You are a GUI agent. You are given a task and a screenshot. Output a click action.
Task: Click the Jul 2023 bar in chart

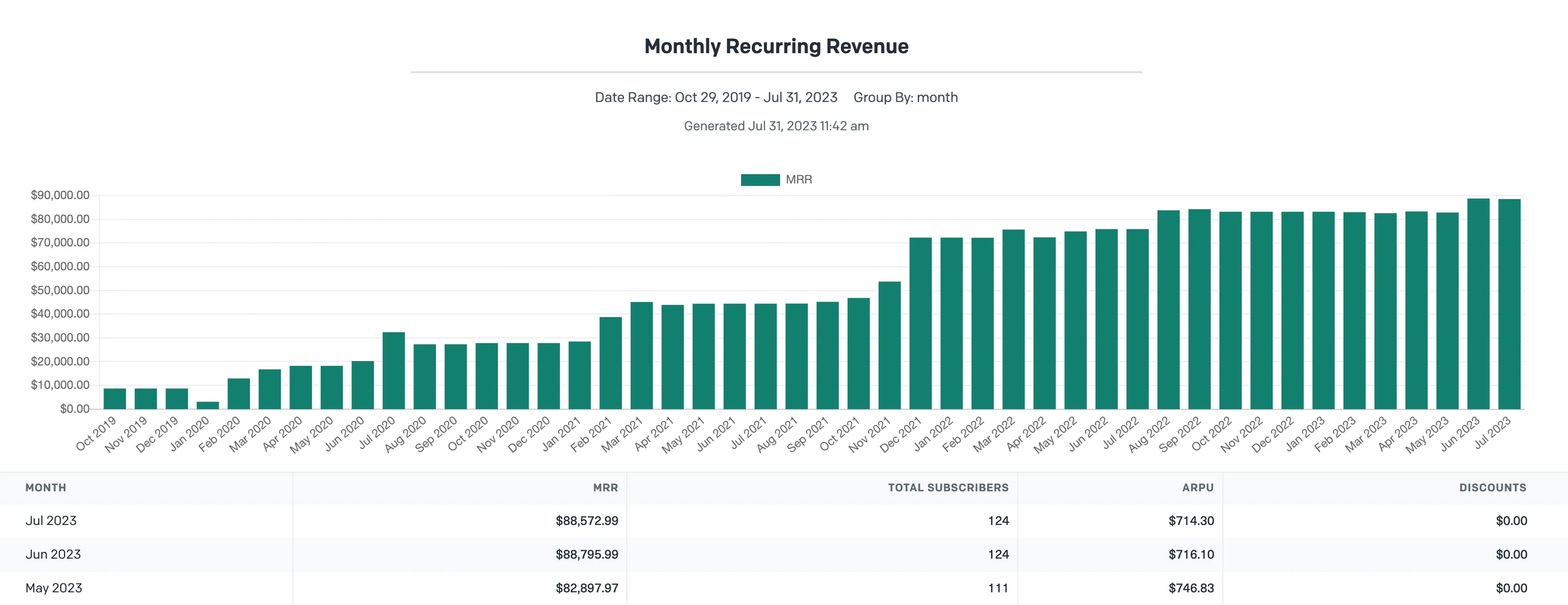(1509, 303)
